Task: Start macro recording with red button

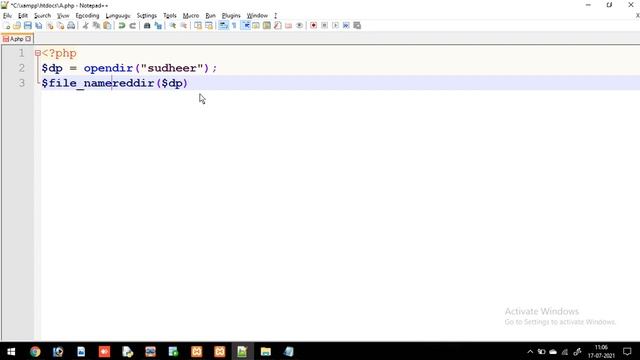Action: (x=313, y=26)
